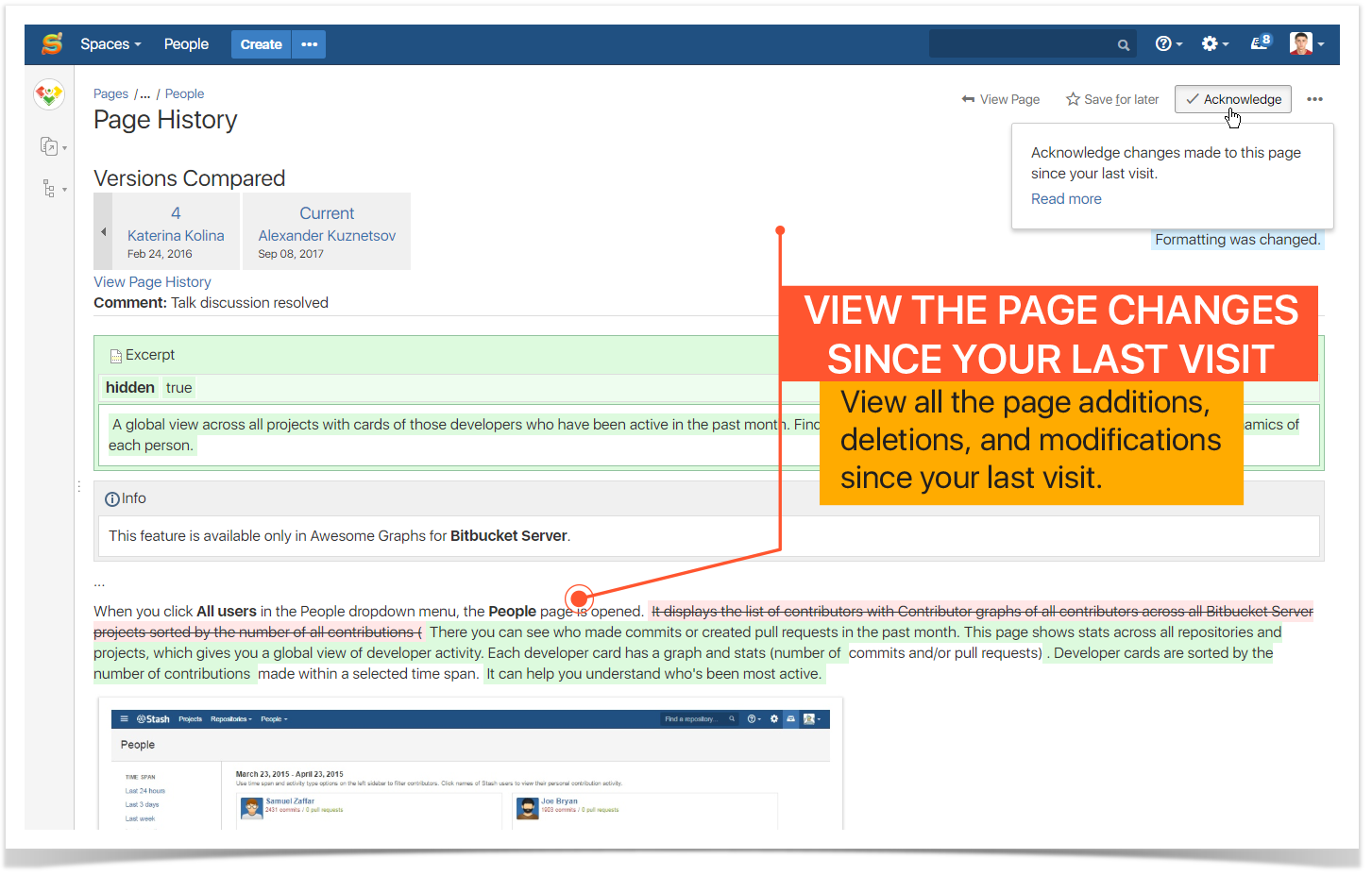The width and height of the screenshot is (1372, 876).
Task: Click the 'hidden' parameter label
Action: pyautogui.click(x=130, y=388)
